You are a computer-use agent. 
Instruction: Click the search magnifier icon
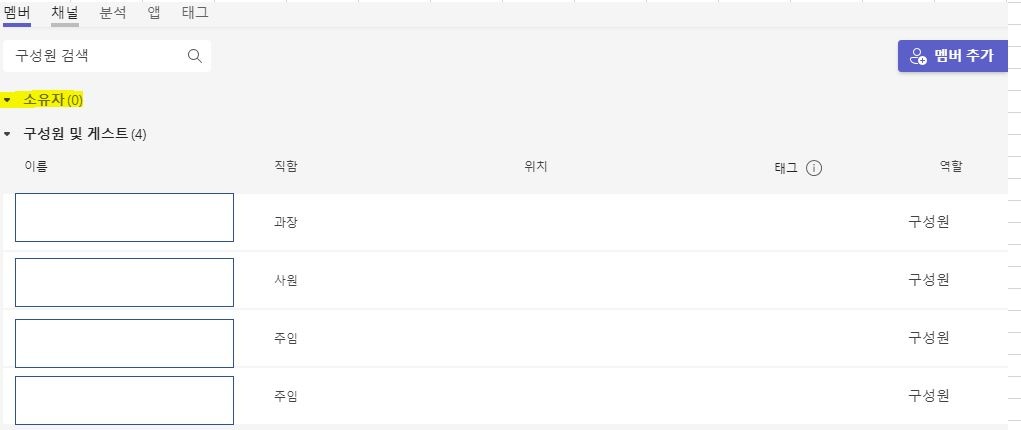click(195, 56)
